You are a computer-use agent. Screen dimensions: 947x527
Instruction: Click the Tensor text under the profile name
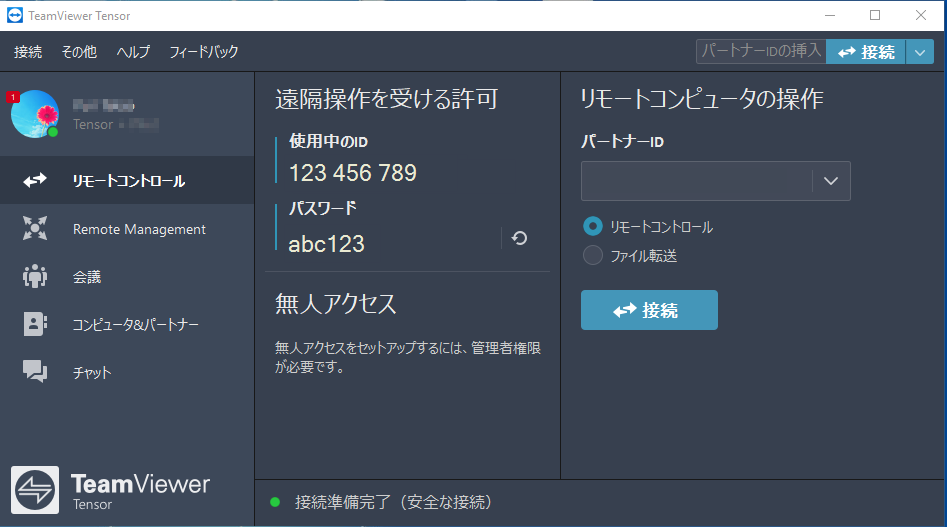point(93,124)
